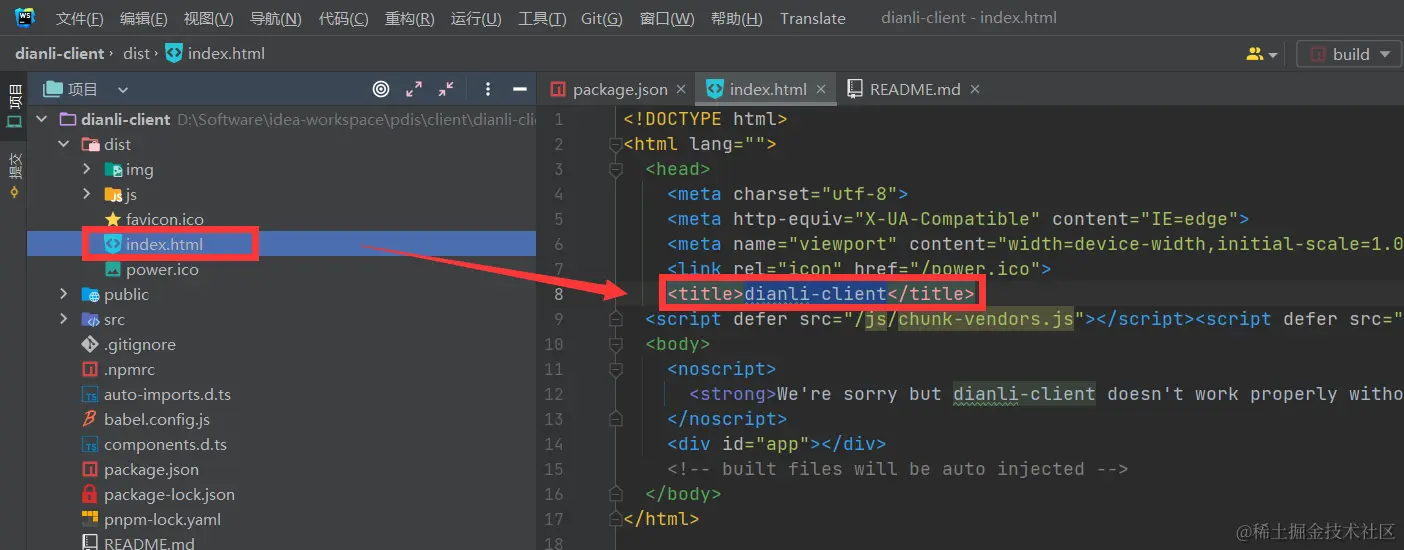Toggle the 项目 tool window sidebar button
The height and width of the screenshot is (550, 1404).
point(14,107)
